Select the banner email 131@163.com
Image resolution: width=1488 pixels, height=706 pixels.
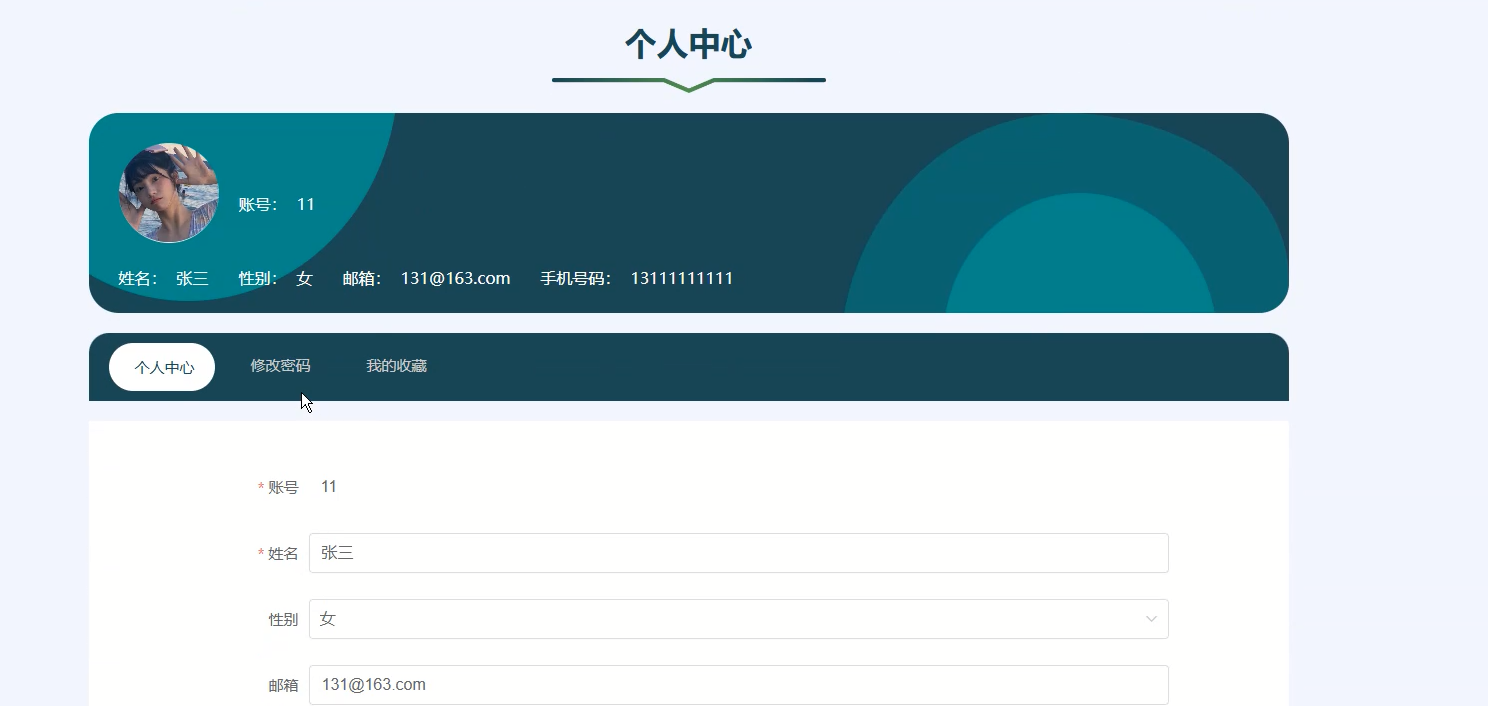pyautogui.click(x=455, y=279)
